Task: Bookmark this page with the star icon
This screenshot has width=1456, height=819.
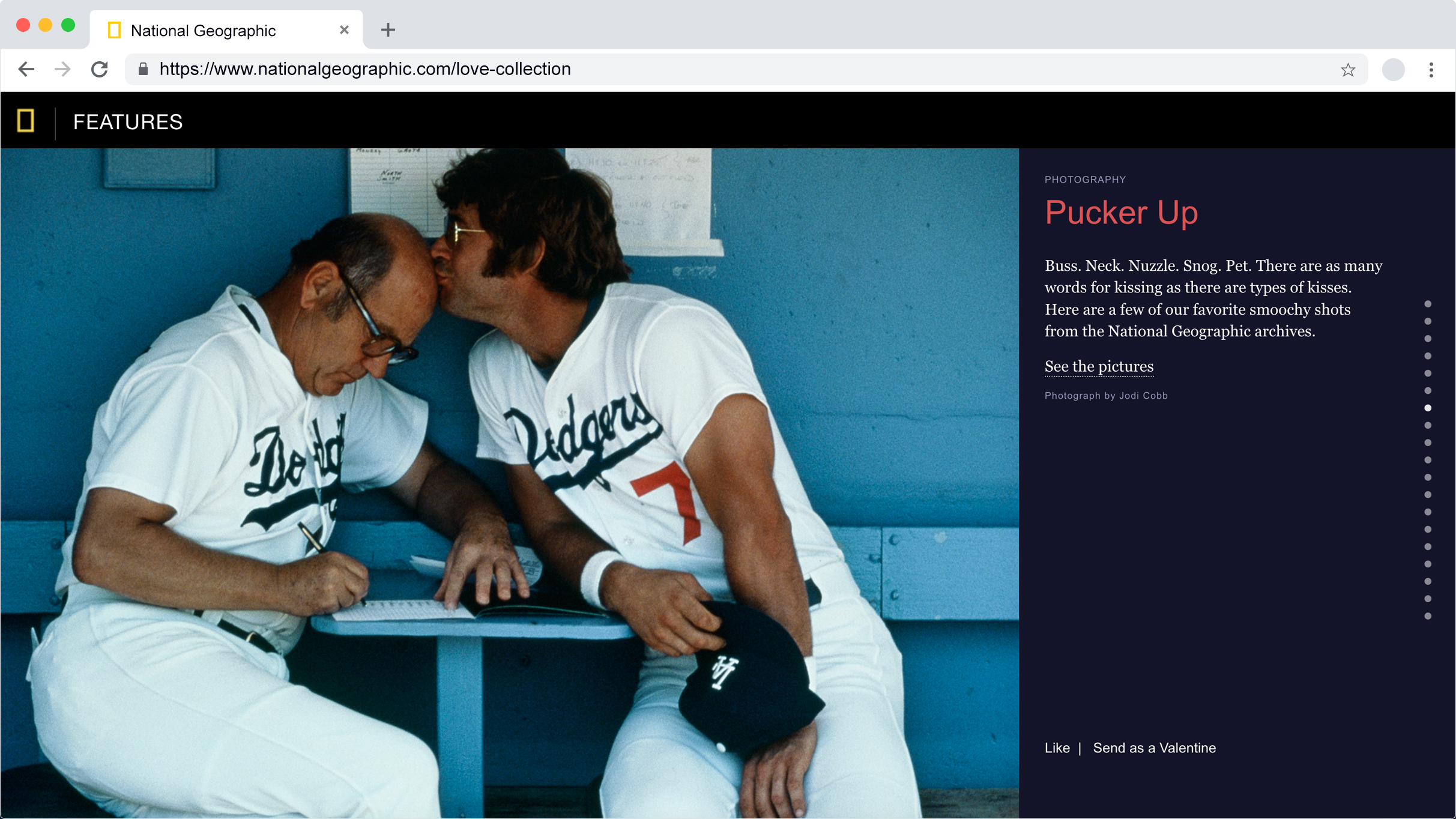Action: coord(1348,70)
